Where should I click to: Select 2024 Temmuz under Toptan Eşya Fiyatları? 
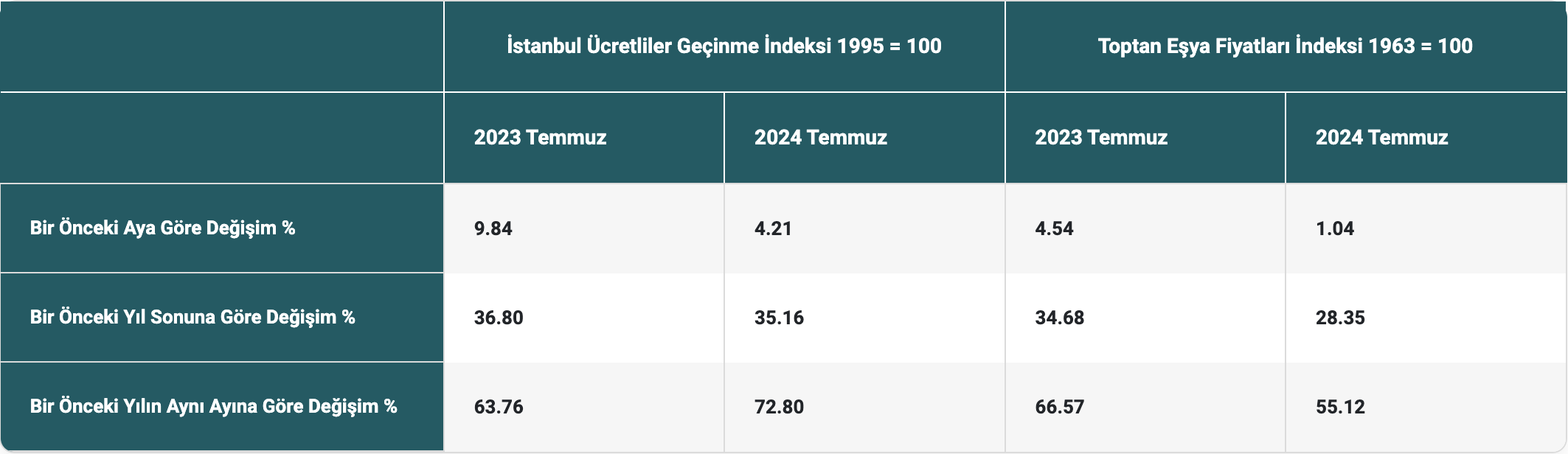pos(1381,138)
